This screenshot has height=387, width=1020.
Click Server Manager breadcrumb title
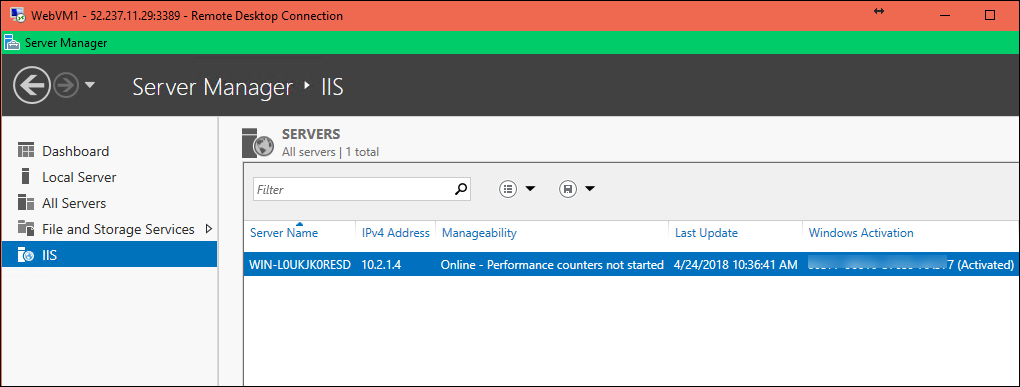213,87
